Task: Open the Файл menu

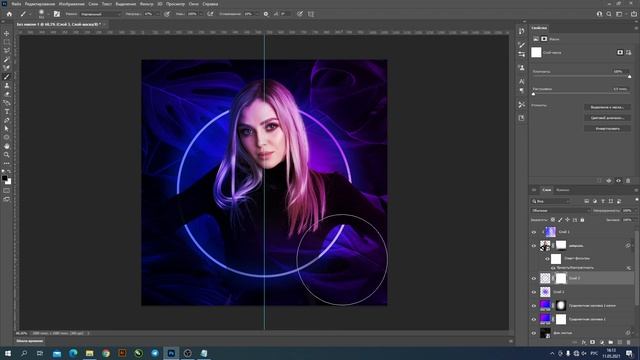Action: (16, 4)
